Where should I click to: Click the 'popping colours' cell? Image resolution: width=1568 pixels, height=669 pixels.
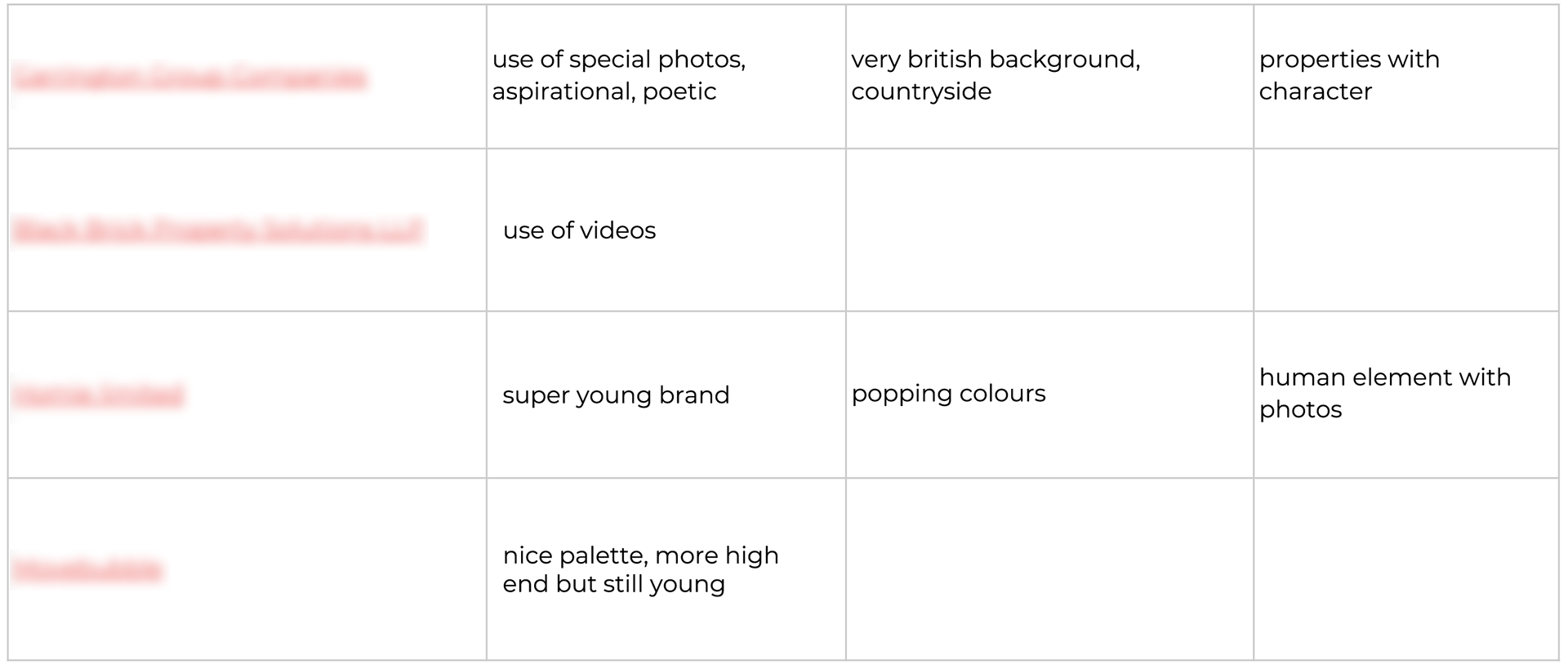[1049, 395]
